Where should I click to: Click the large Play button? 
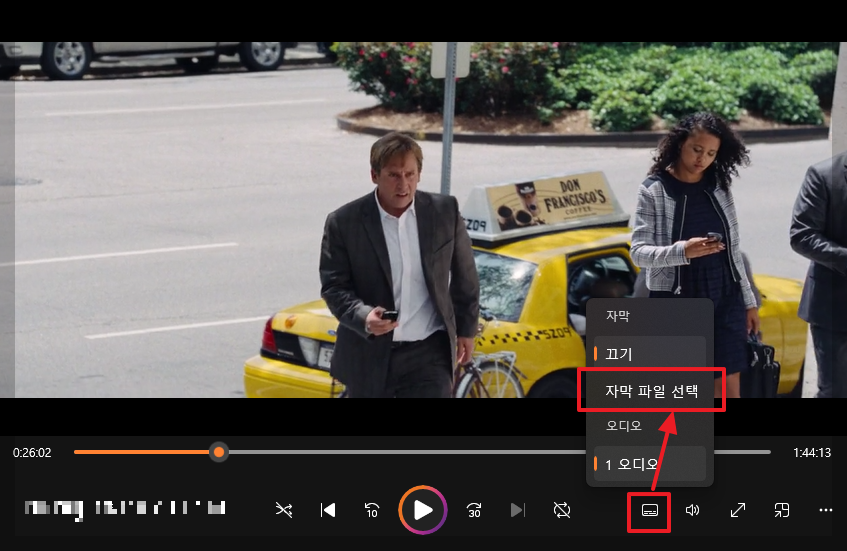[423, 510]
